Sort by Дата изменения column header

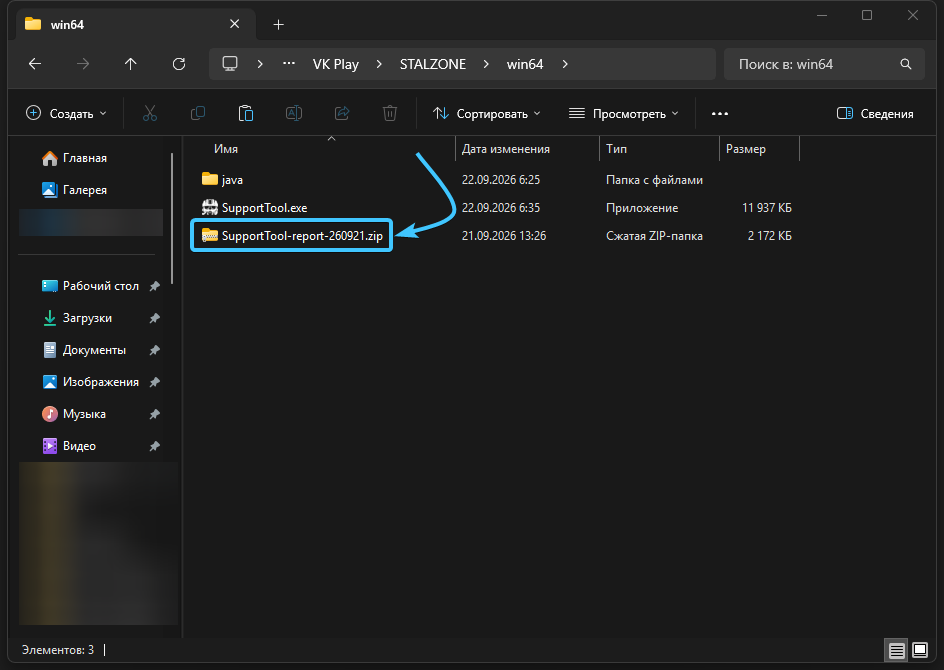pos(506,149)
